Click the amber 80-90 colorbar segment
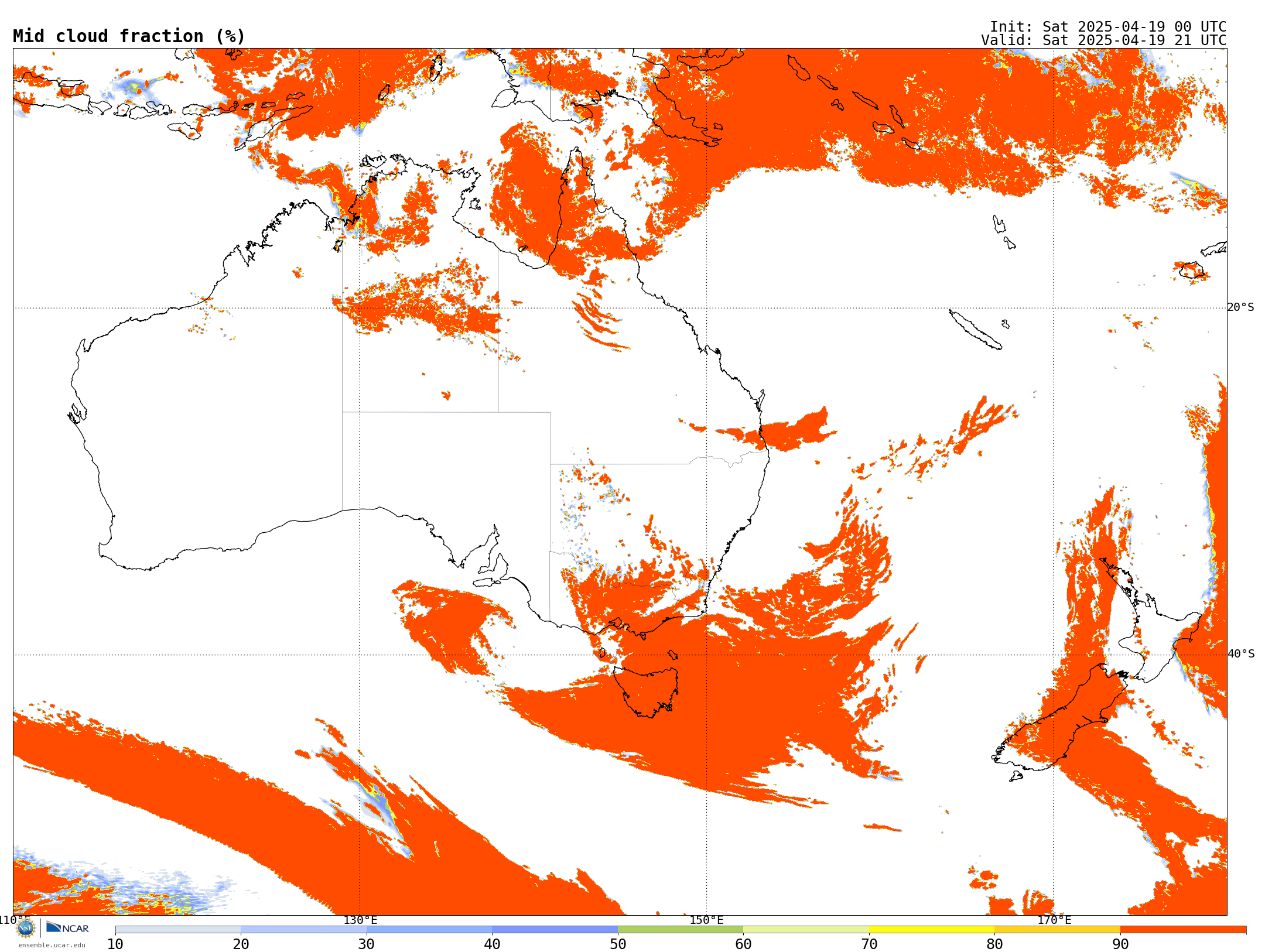This screenshot has width=1265, height=952. pos(1057,930)
